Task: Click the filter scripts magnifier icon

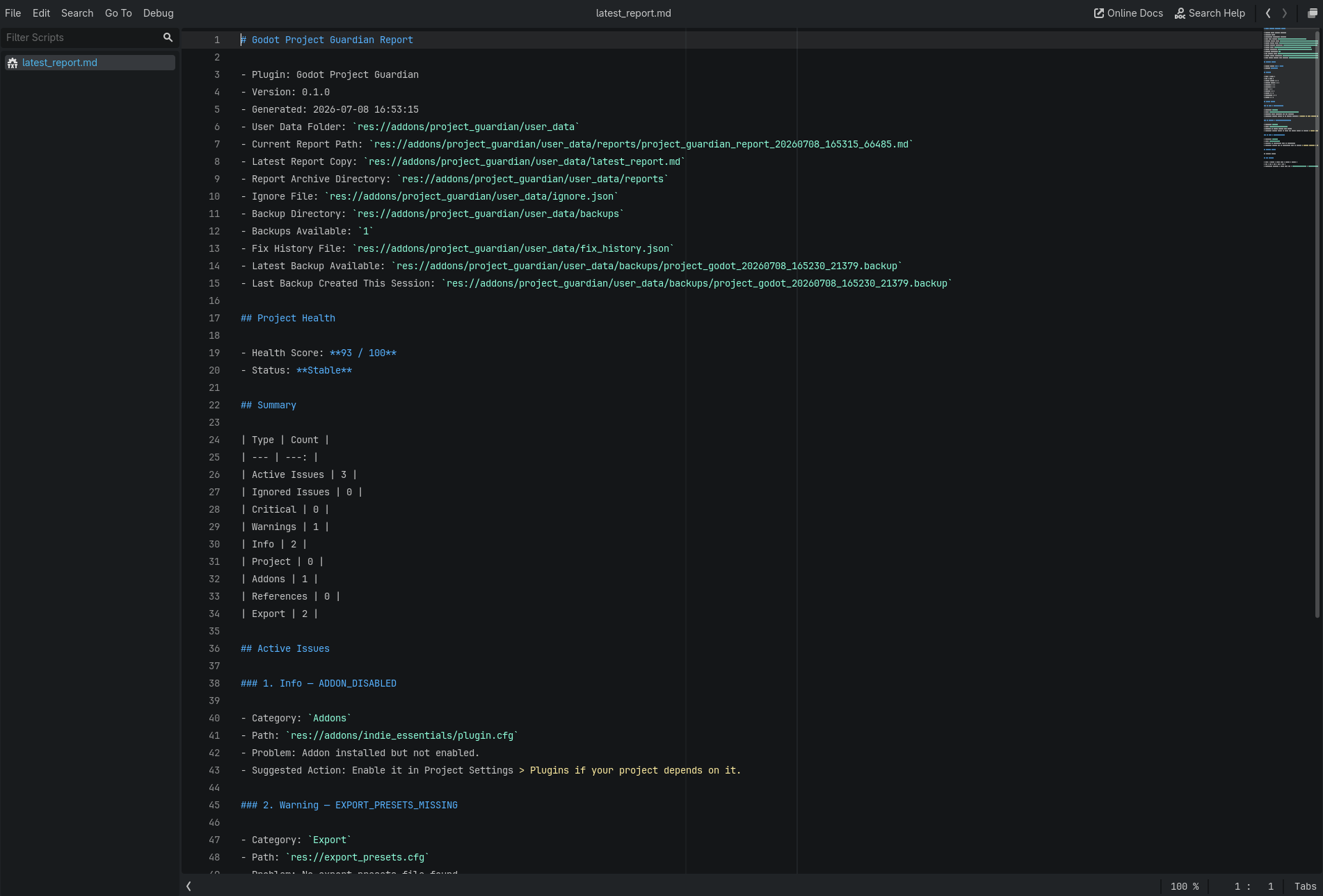Action: point(168,38)
